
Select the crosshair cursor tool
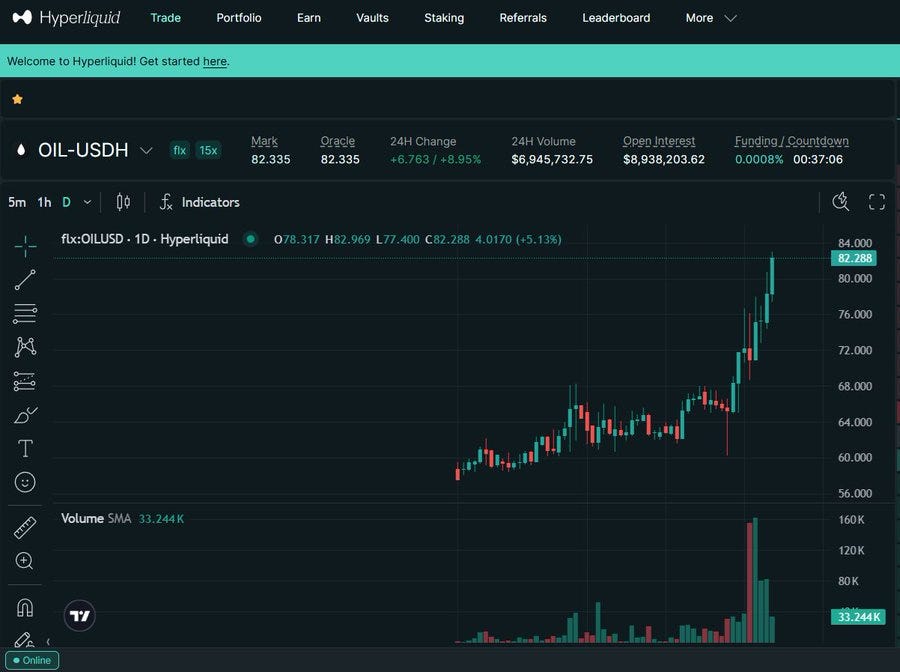click(25, 247)
